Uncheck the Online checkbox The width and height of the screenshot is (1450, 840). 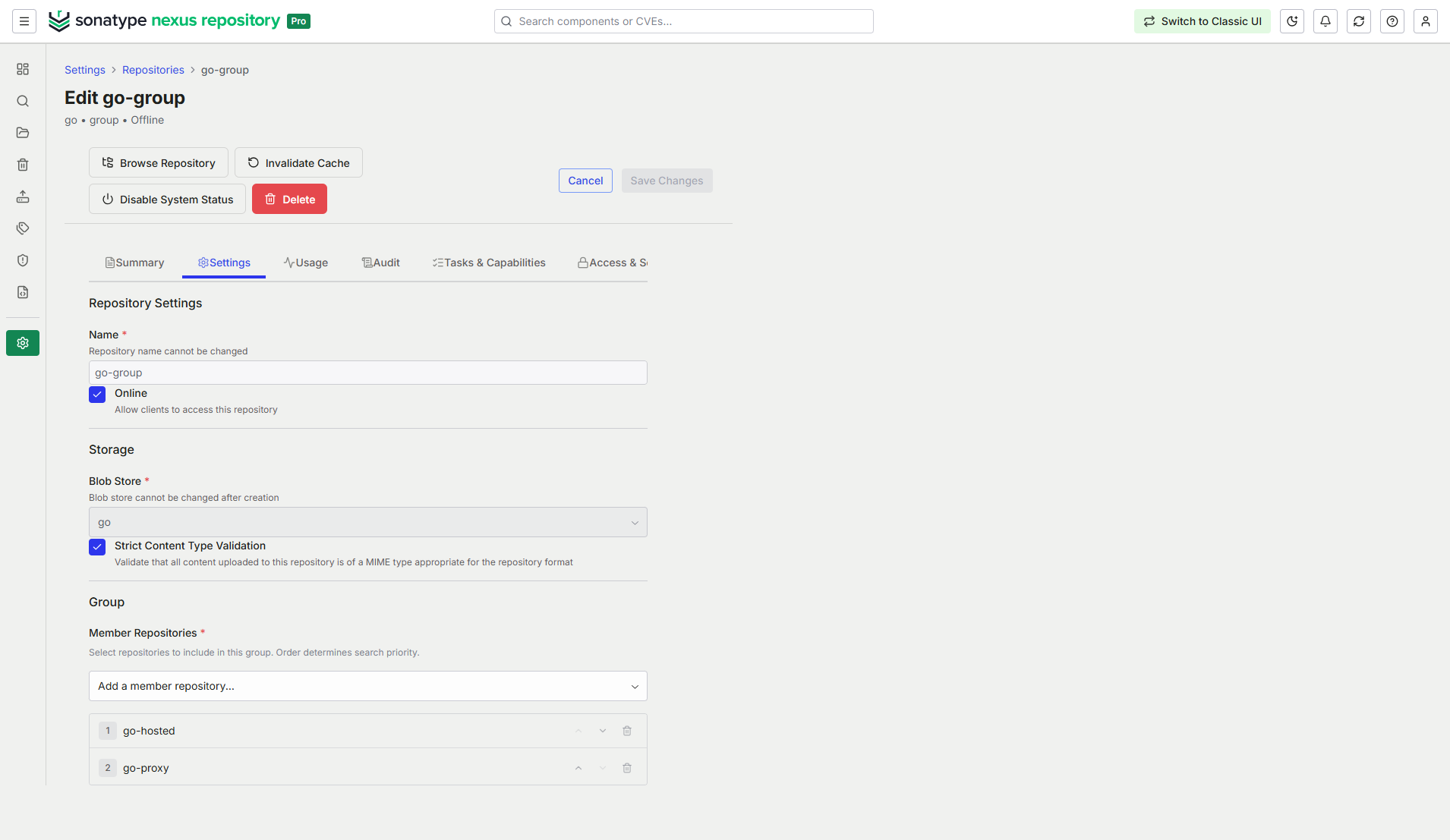(97, 395)
